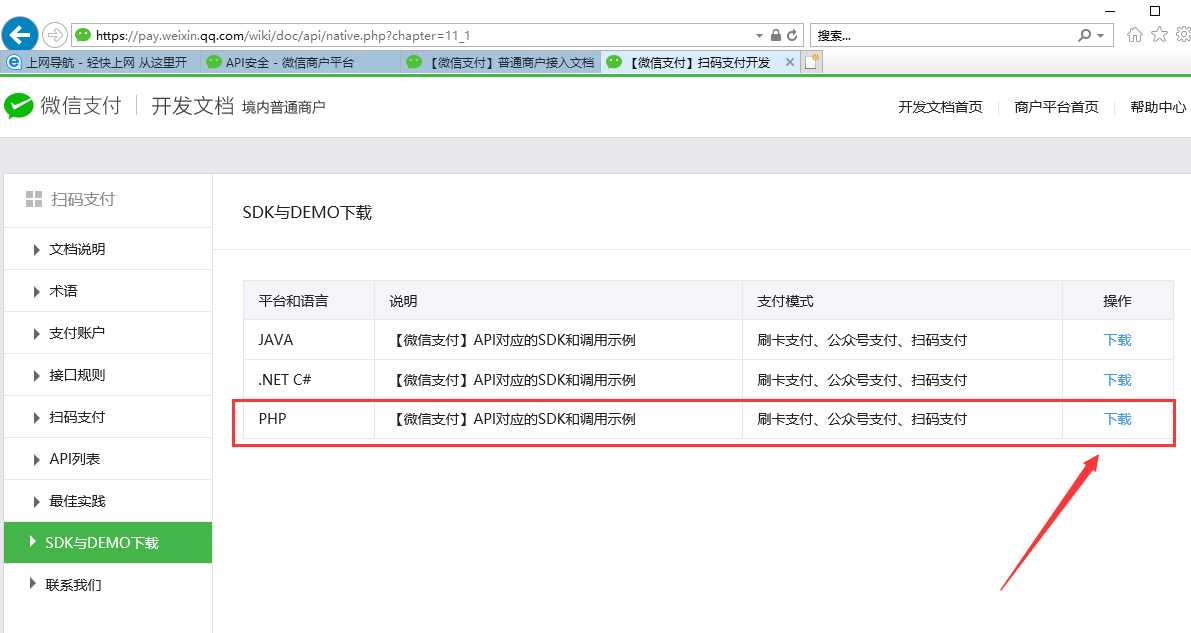Click the grid icon beside 扫码支付 heading
The image size is (1191, 633).
33,199
